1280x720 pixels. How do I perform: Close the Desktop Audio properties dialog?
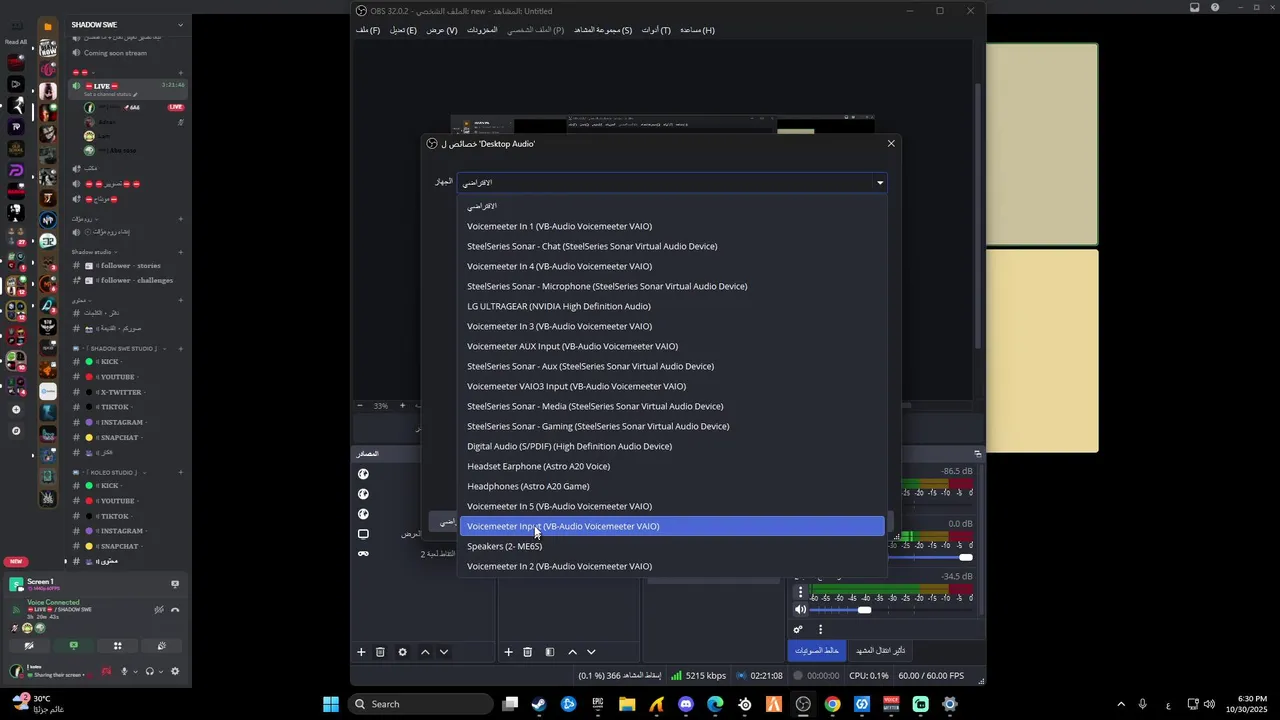pos(891,144)
